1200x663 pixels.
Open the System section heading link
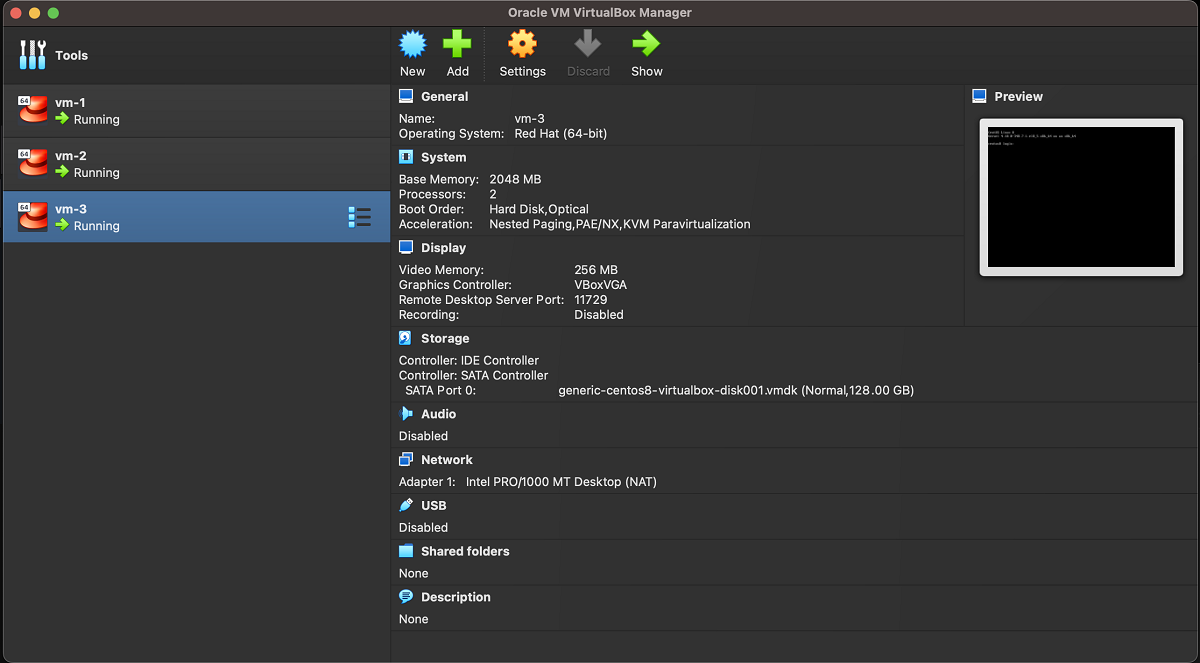pyautogui.click(x=443, y=158)
